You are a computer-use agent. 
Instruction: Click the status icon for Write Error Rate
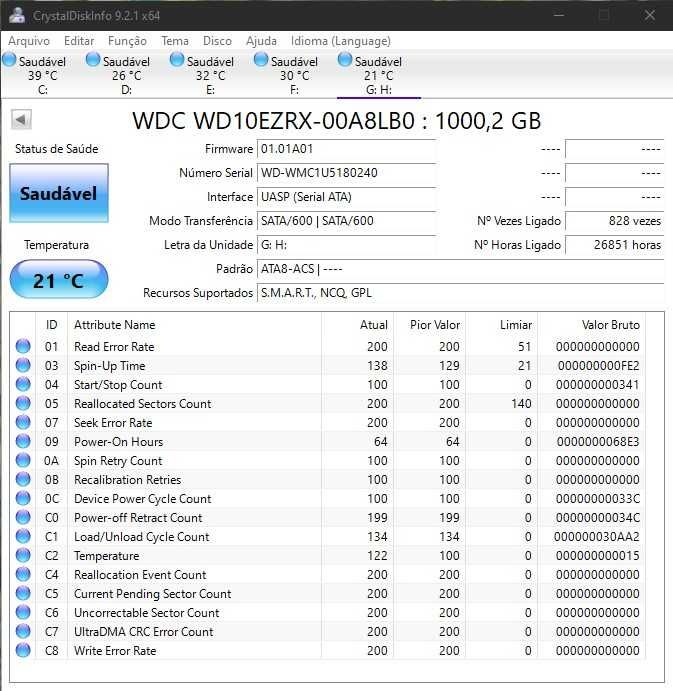[x=23, y=650]
